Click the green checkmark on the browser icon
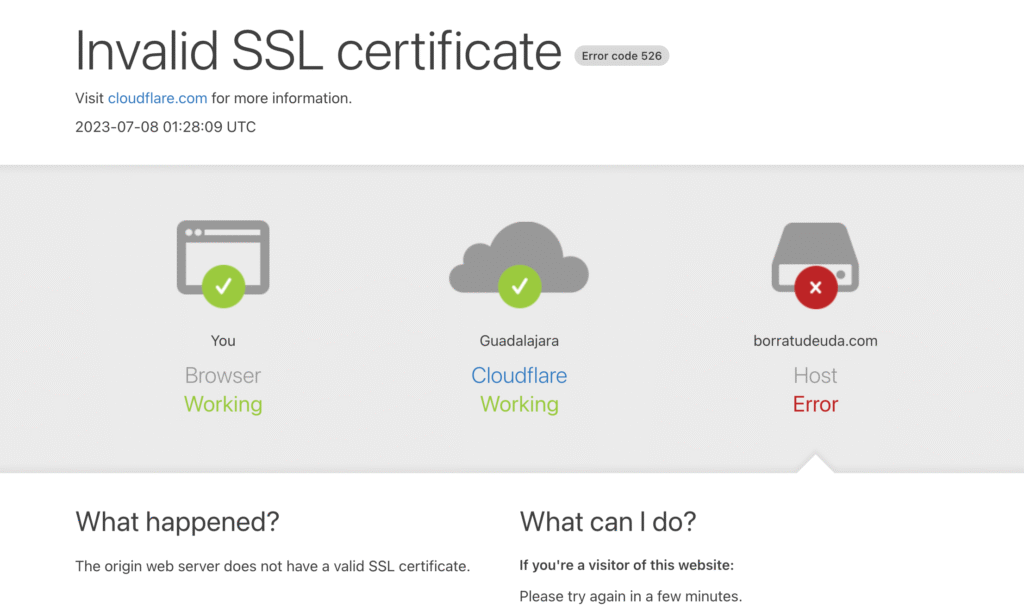Screen dimensions: 1024x612 click(223, 287)
